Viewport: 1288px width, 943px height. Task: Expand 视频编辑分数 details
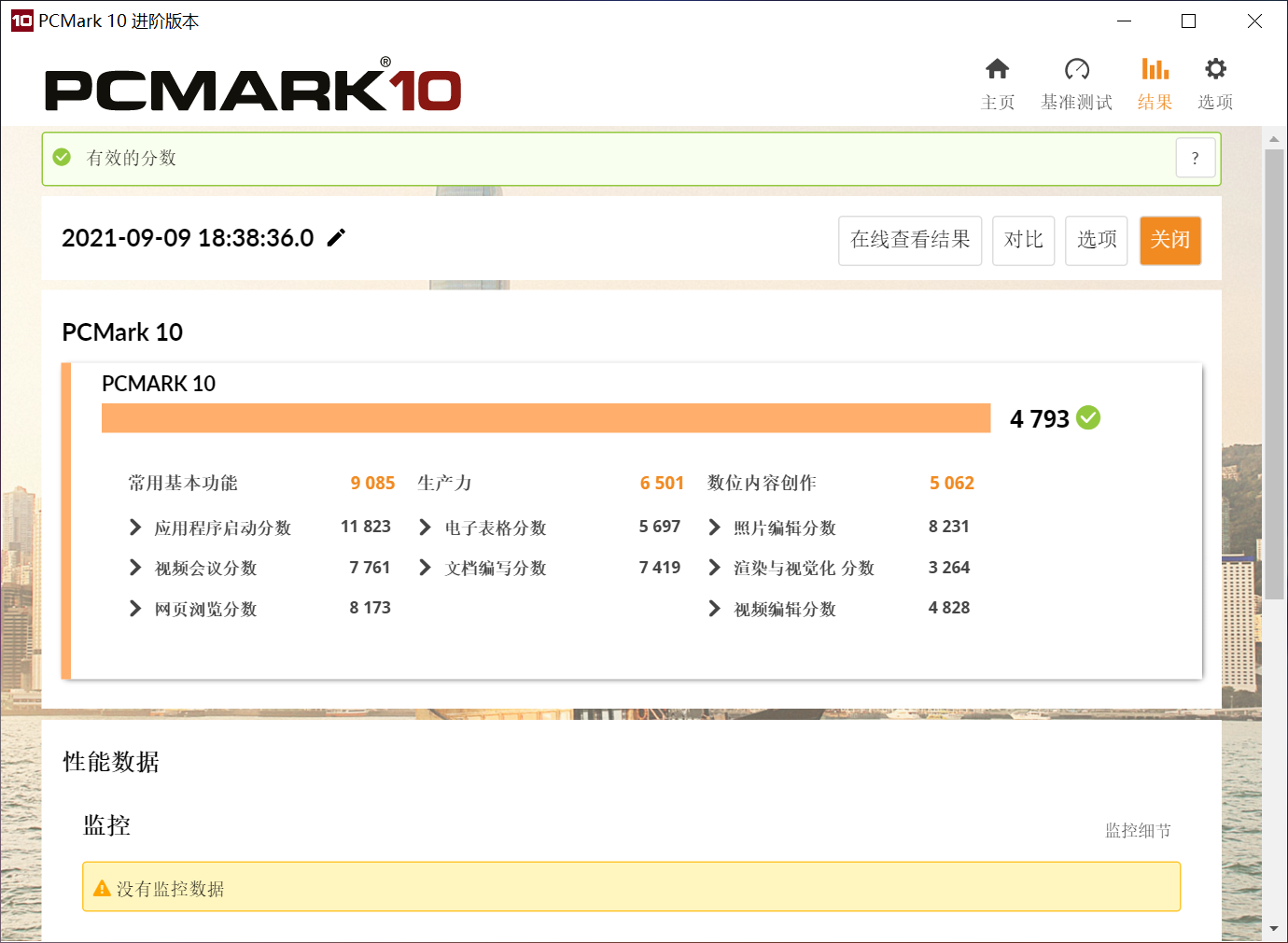pos(714,609)
